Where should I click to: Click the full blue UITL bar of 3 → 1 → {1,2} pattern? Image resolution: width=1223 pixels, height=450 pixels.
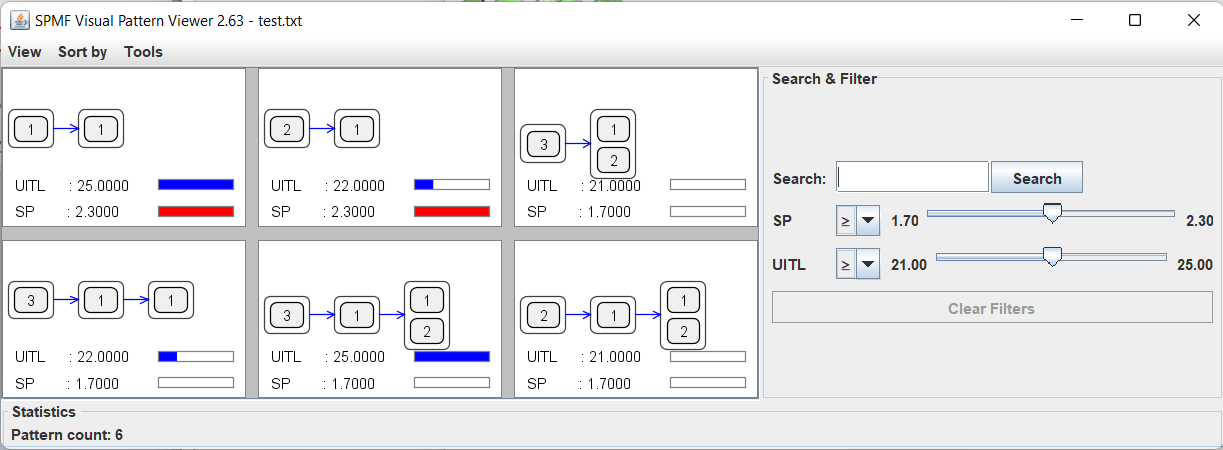pos(452,356)
